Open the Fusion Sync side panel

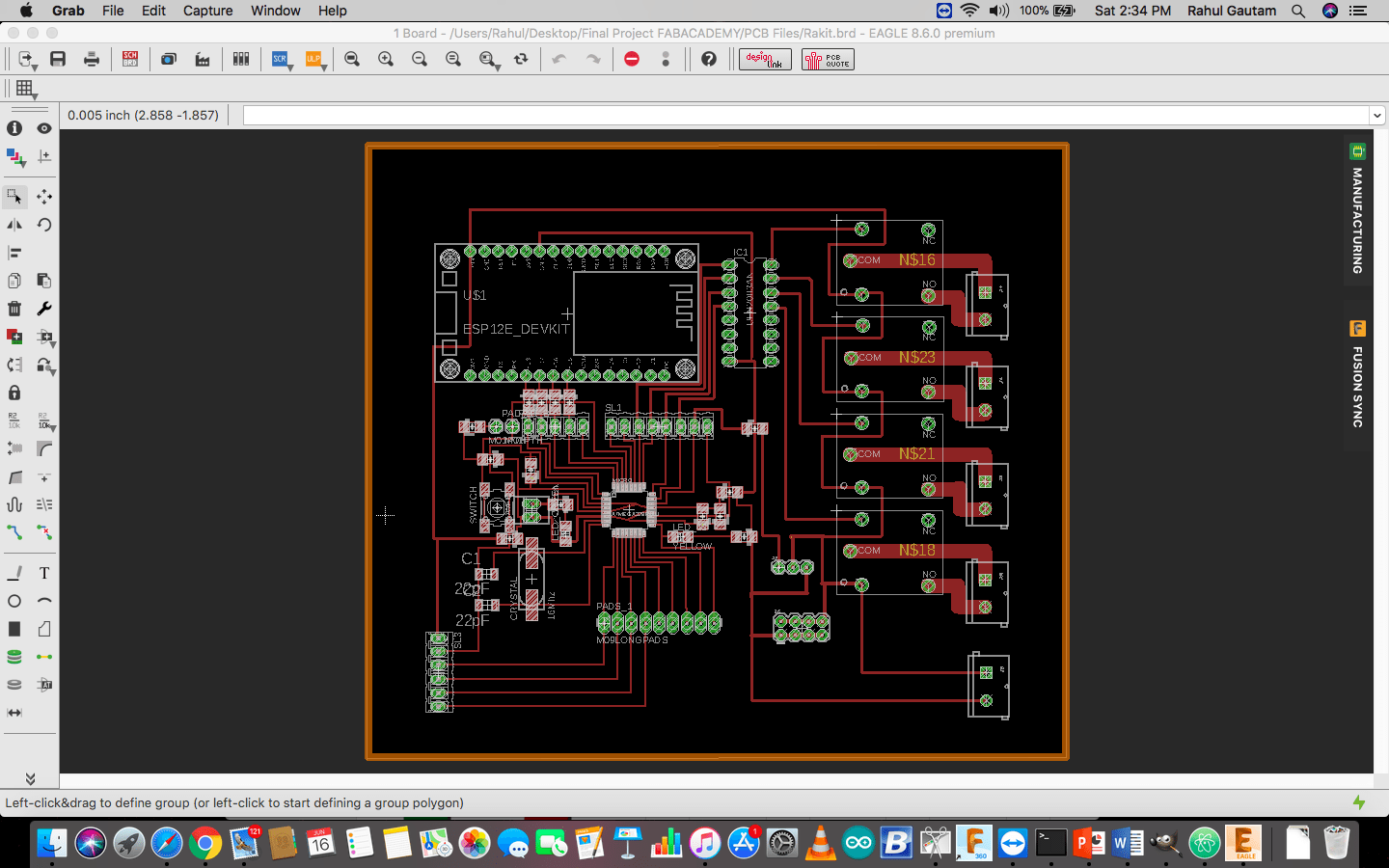[x=1357, y=376]
